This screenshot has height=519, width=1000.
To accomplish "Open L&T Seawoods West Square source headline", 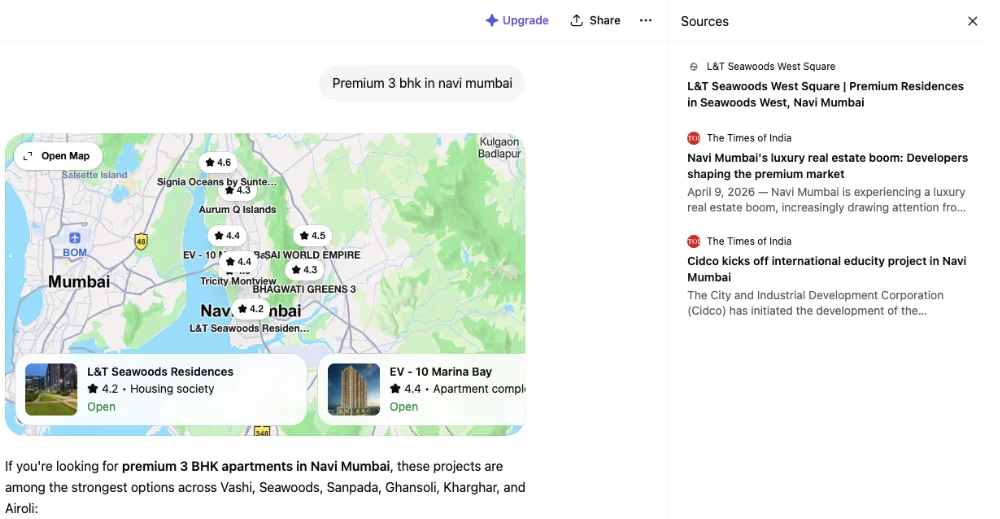I will pyautogui.click(x=825, y=94).
